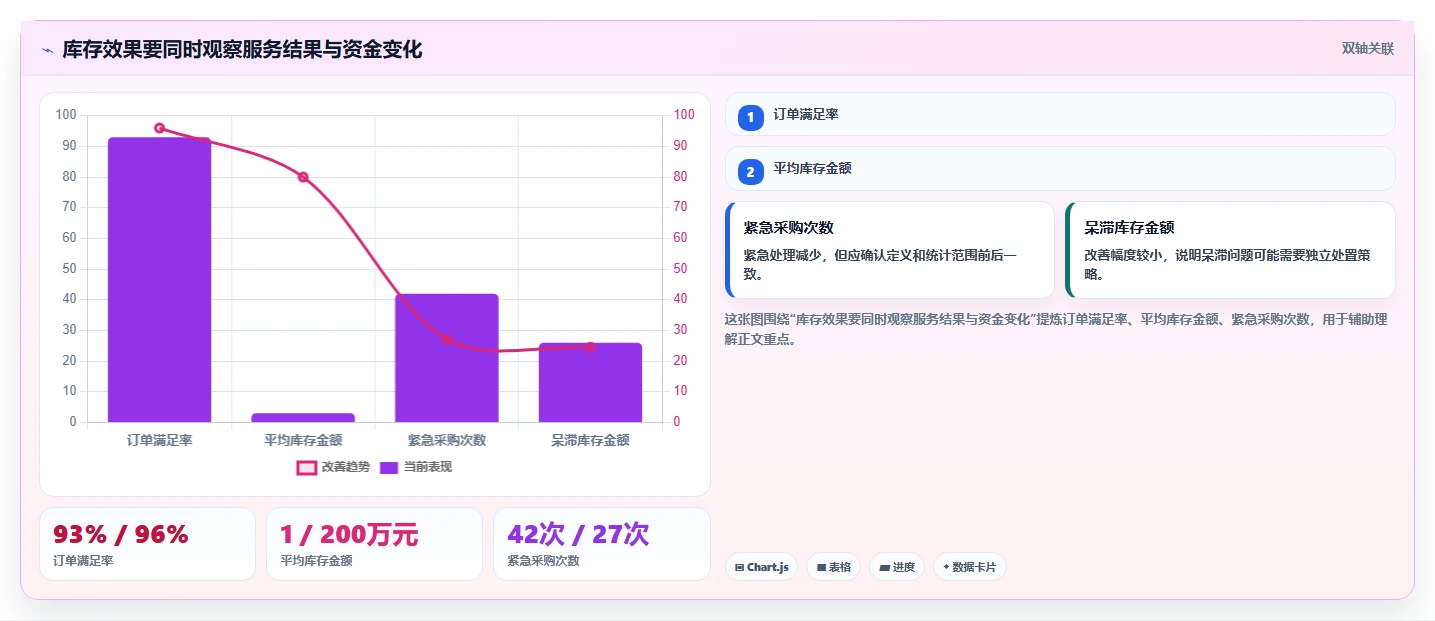Screen dimensions: 1435x621
Task: Click the Chart.js tag
Action: point(761,567)
